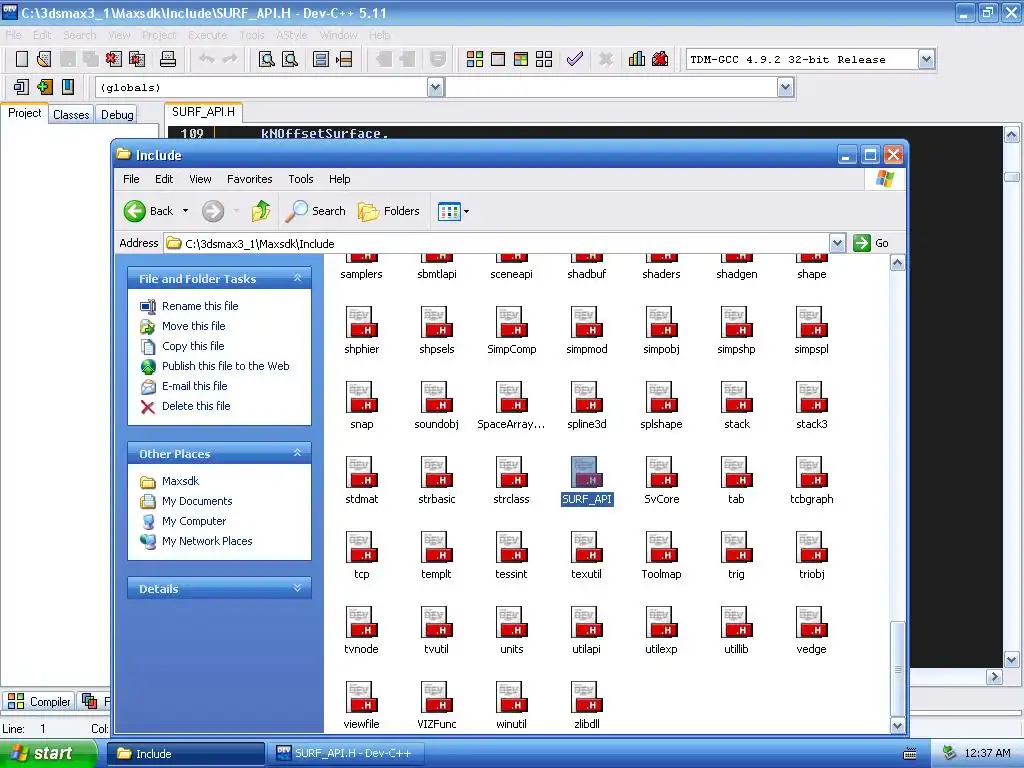Open Help menu in Include window
Image resolution: width=1024 pixels, height=768 pixels.
[x=339, y=179]
